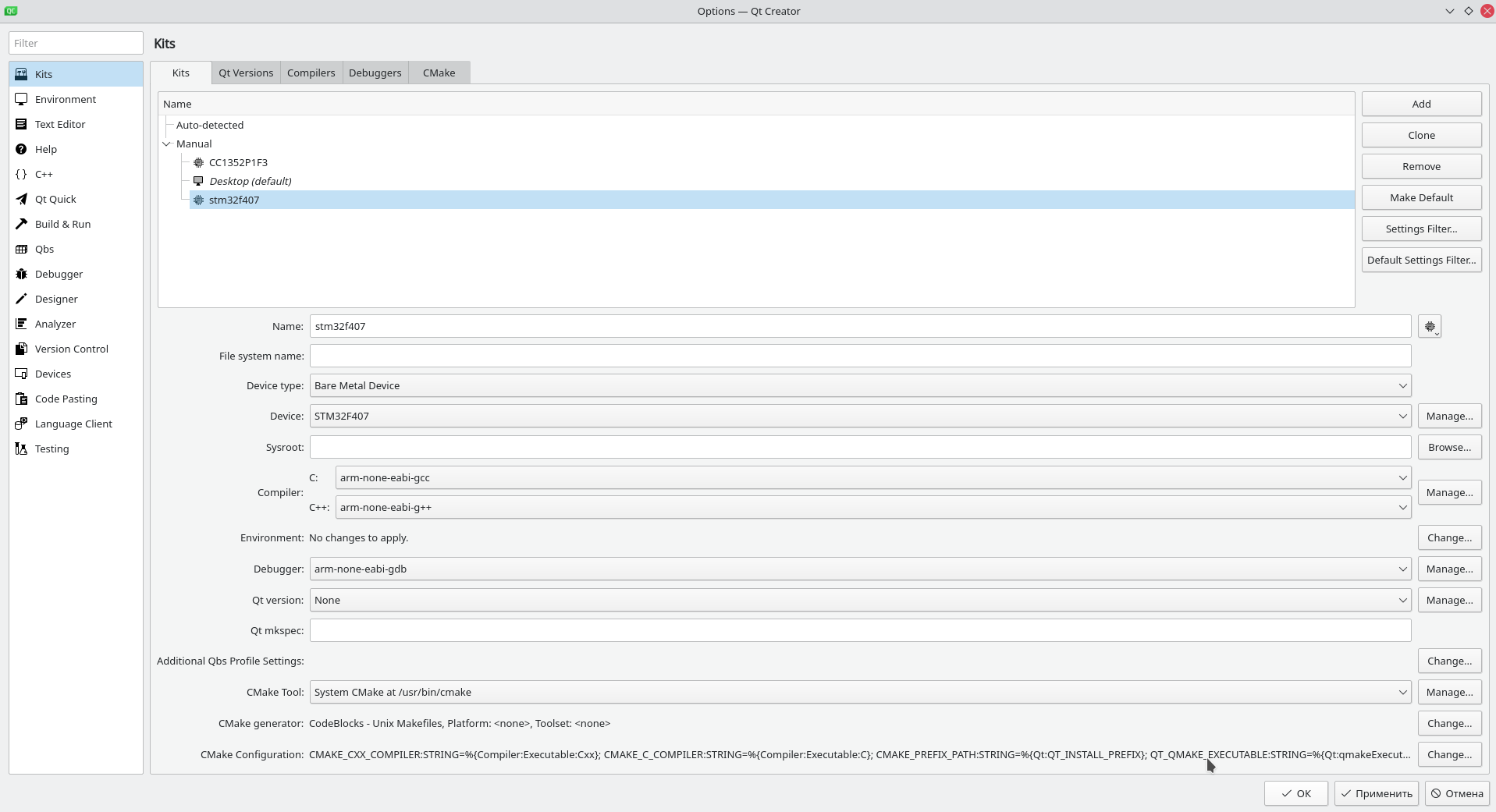
Task: Open Settings Filter... button
Action: [x=1421, y=229]
